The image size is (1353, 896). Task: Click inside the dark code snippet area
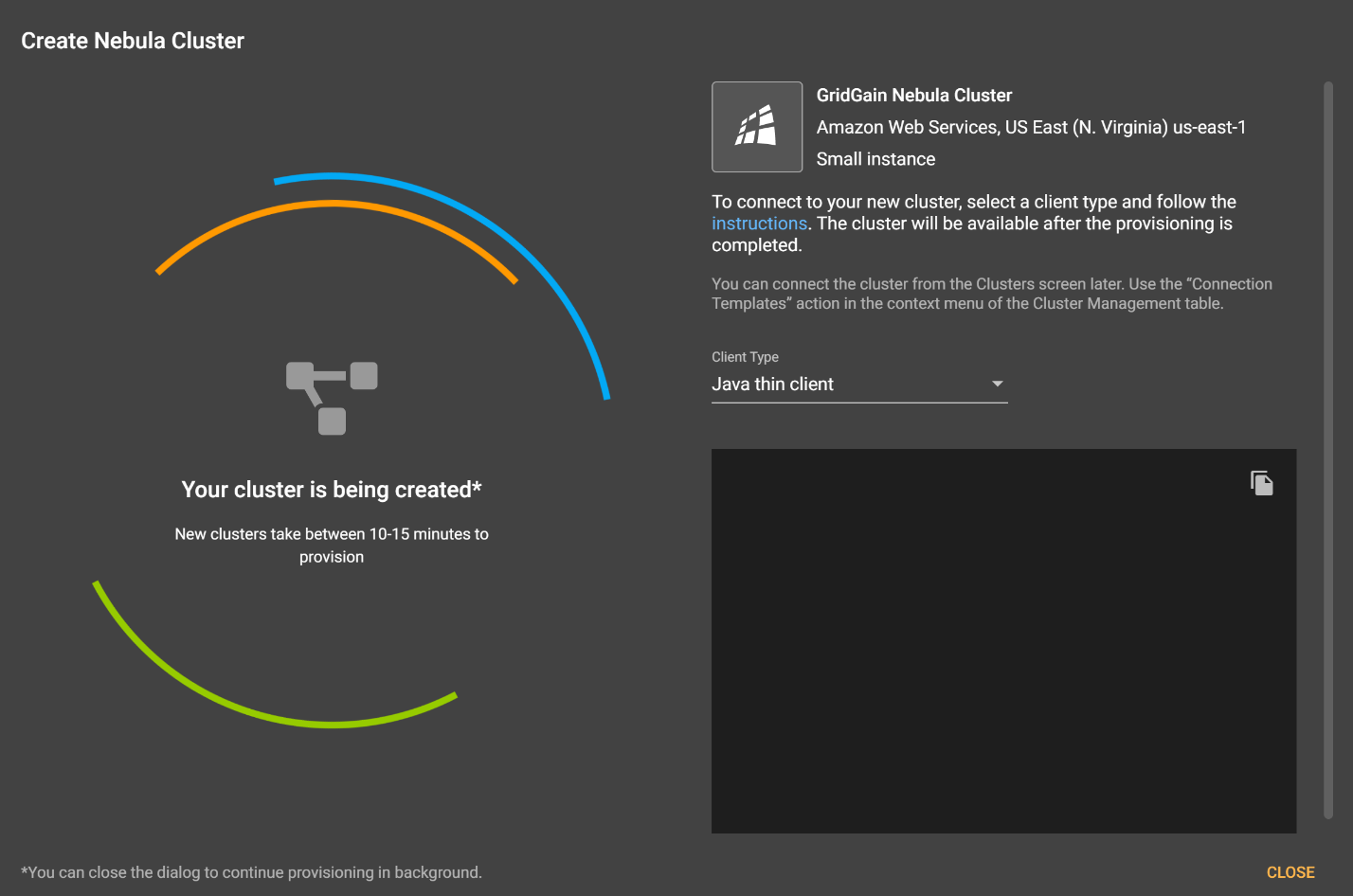pyautogui.click(x=1003, y=641)
